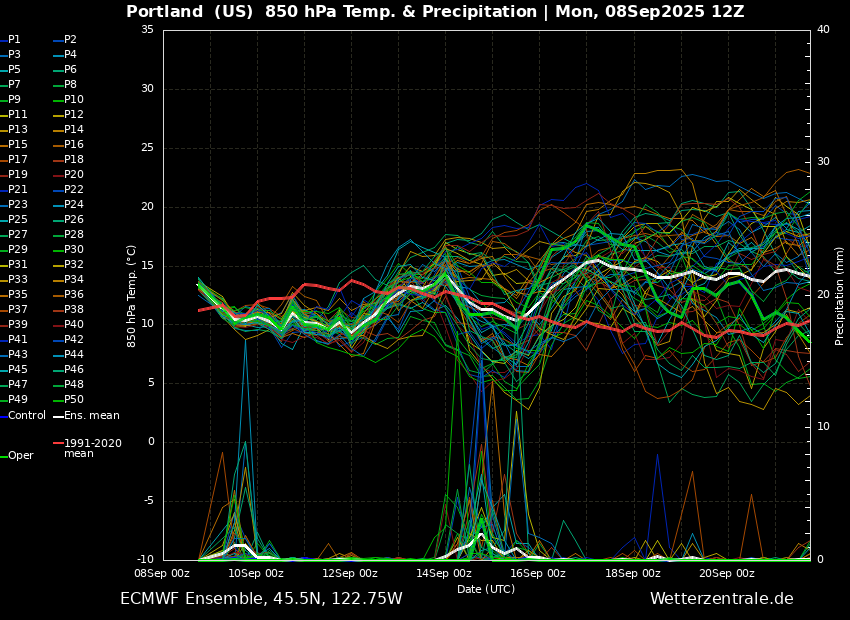Click the white line swatch for Ens. mean
This screenshot has height=620, width=850.
click(58, 415)
